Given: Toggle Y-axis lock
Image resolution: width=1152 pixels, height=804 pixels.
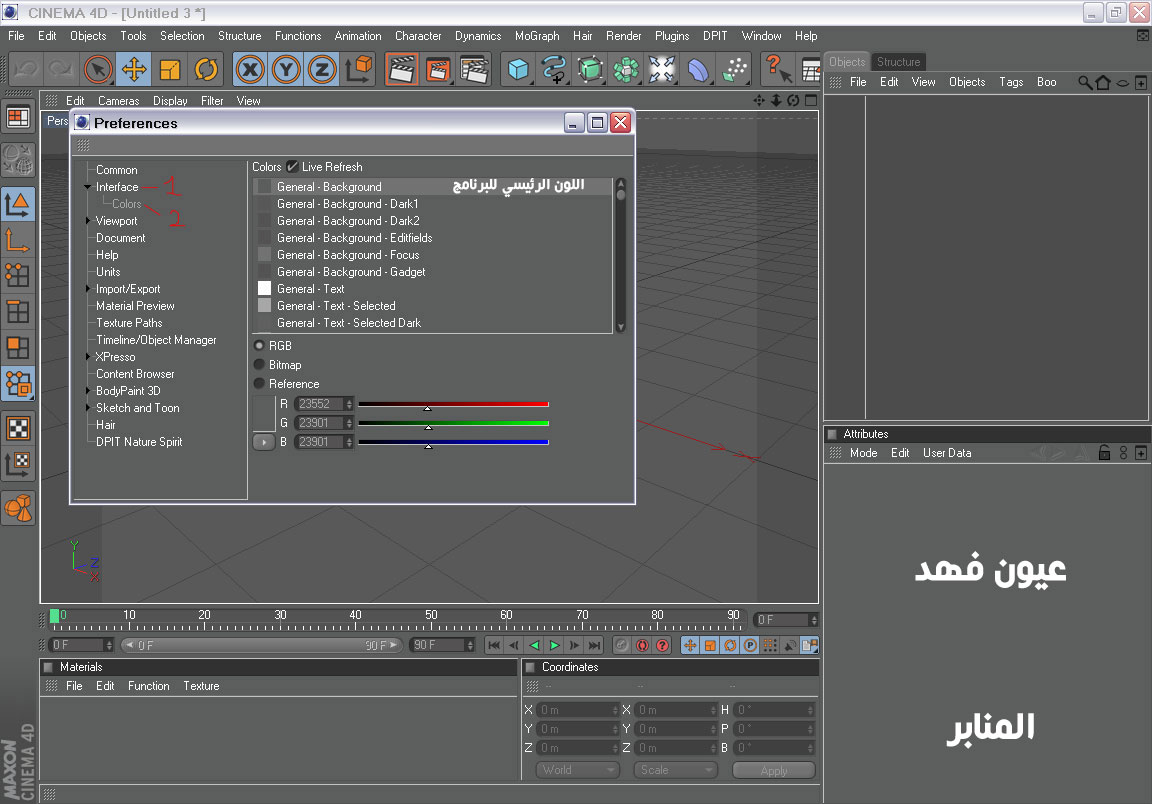Looking at the screenshot, I should coord(286,70).
